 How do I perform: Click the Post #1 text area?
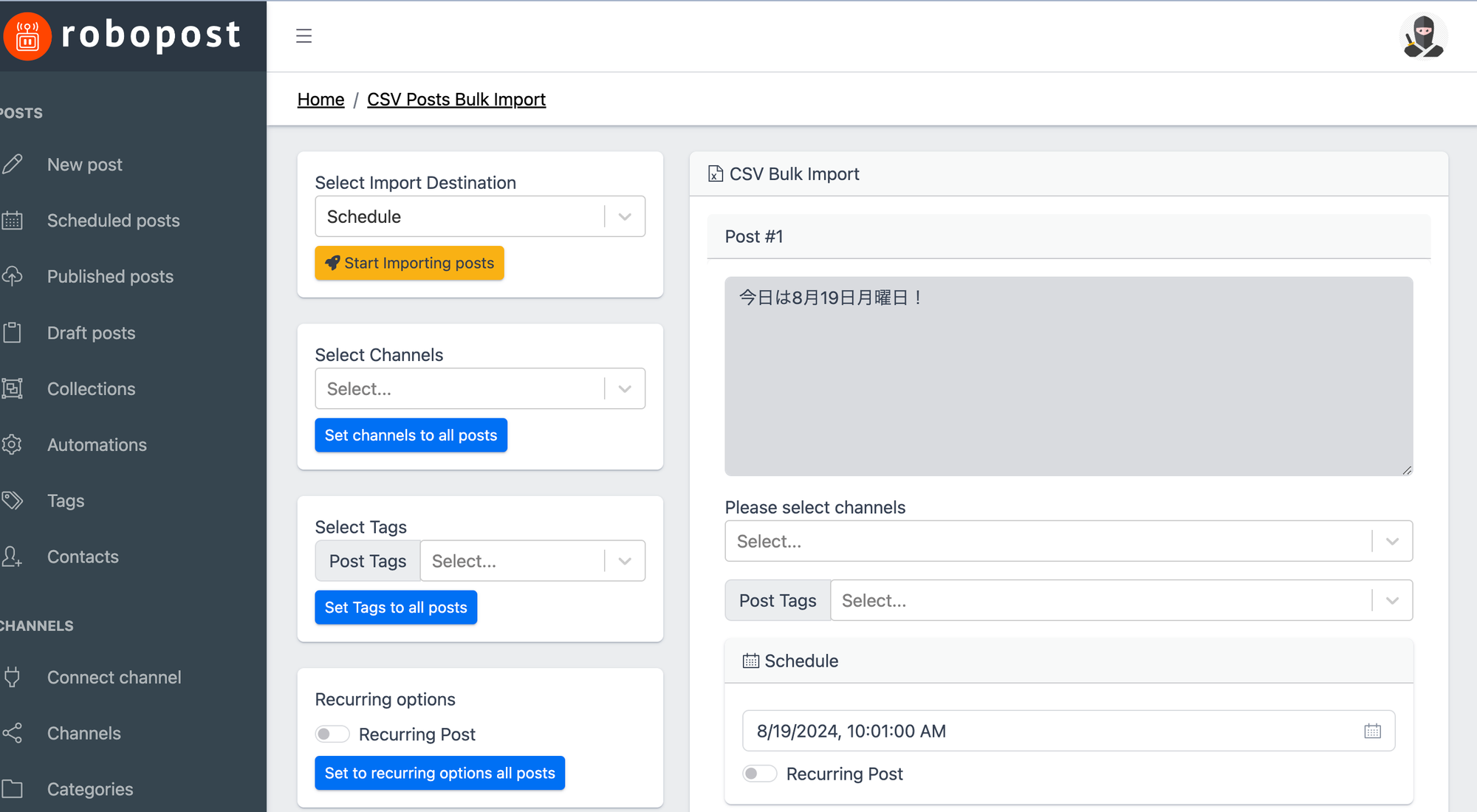coord(1069,376)
